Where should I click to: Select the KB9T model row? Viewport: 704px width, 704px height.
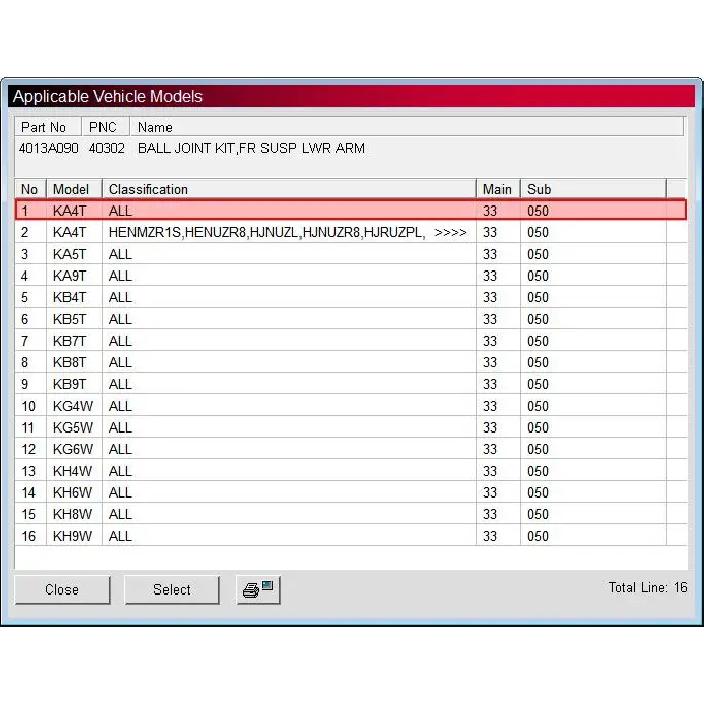(x=351, y=384)
